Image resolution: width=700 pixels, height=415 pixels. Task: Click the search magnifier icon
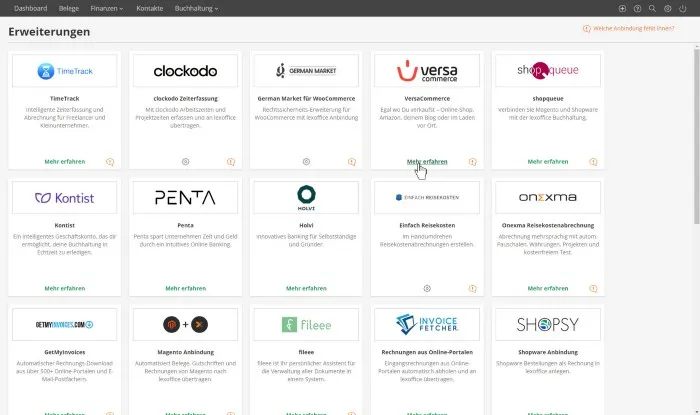point(653,8)
